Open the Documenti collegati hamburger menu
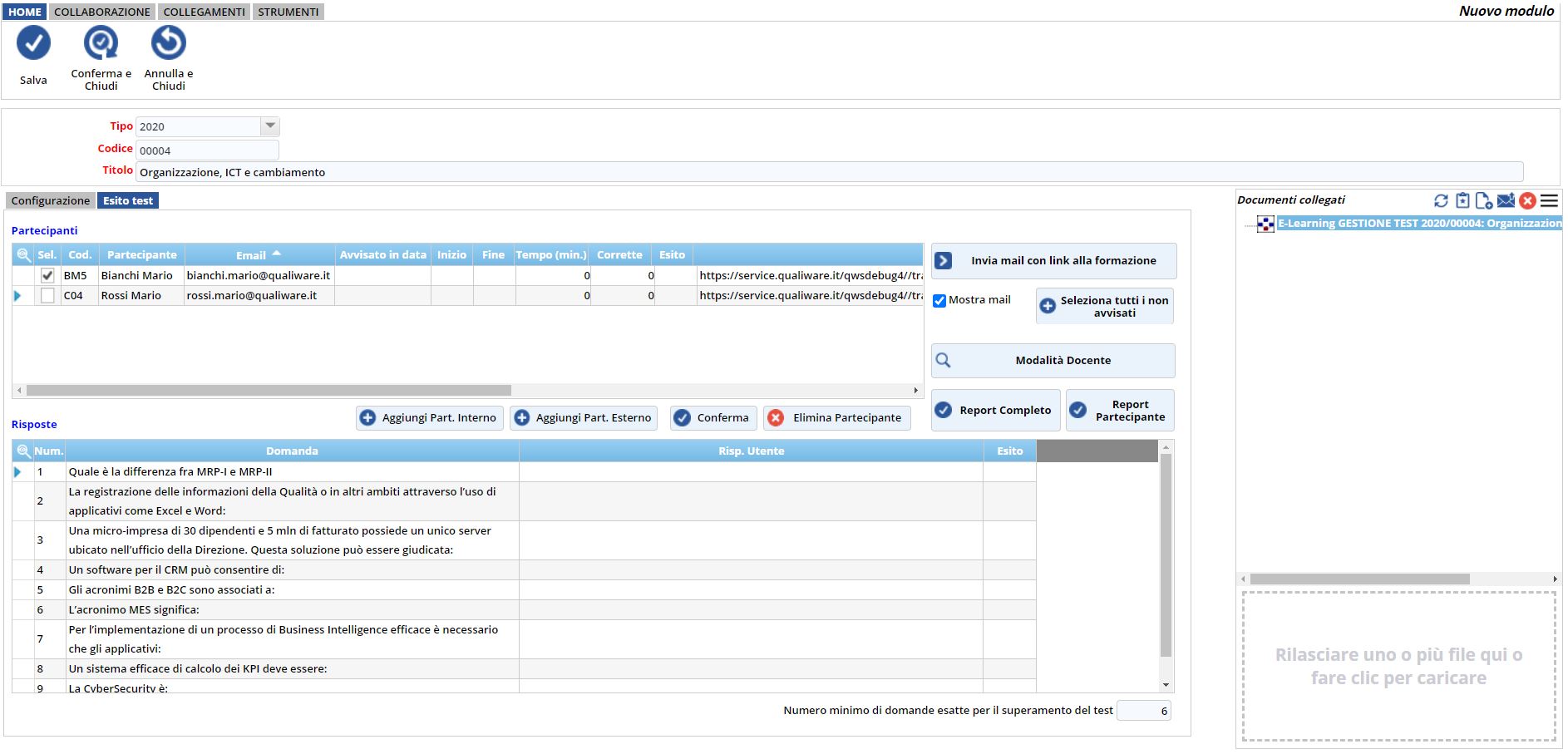 pos(1549,200)
